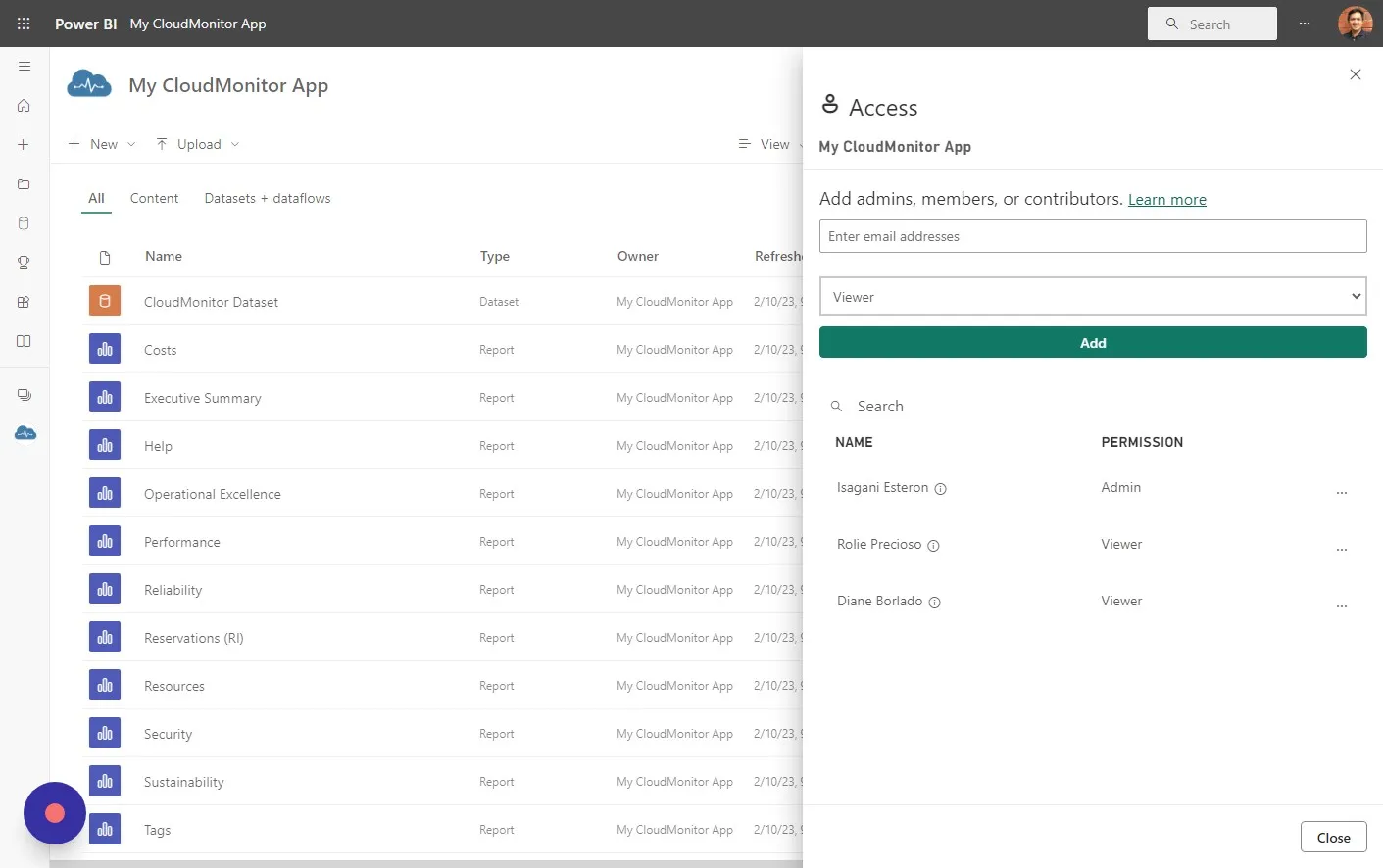Select CloudMonitor workspace icon in sidebar
This screenshot has width=1383, height=868.
pos(25,433)
